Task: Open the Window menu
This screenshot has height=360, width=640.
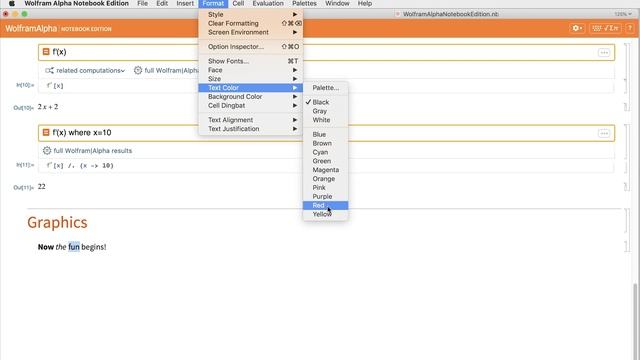Action: point(337,3)
